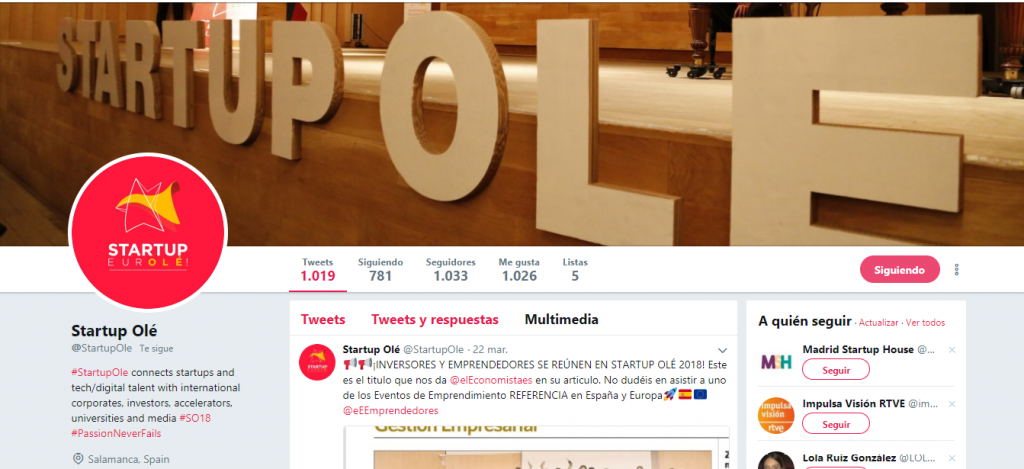Click the Startup Olé round profile picture
The image size is (1024, 469).
(148, 232)
